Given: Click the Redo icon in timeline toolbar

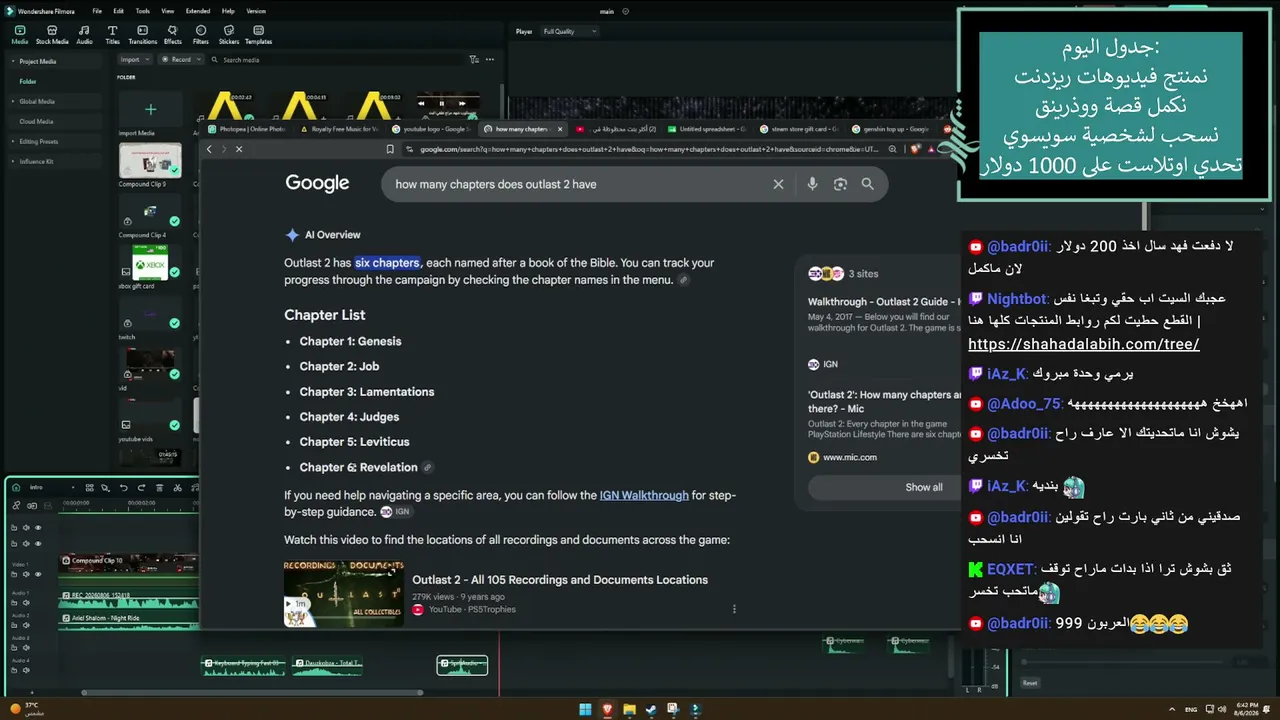Looking at the screenshot, I should [x=141, y=488].
